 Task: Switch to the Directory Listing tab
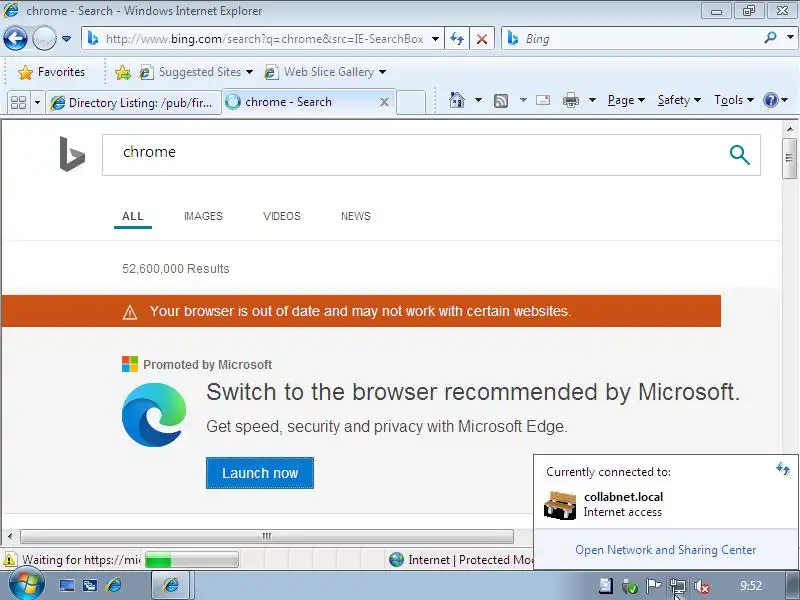click(x=133, y=103)
